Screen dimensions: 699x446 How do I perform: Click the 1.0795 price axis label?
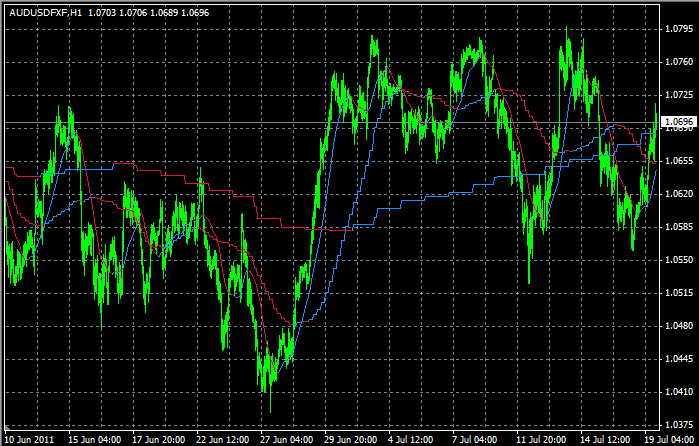pos(679,29)
